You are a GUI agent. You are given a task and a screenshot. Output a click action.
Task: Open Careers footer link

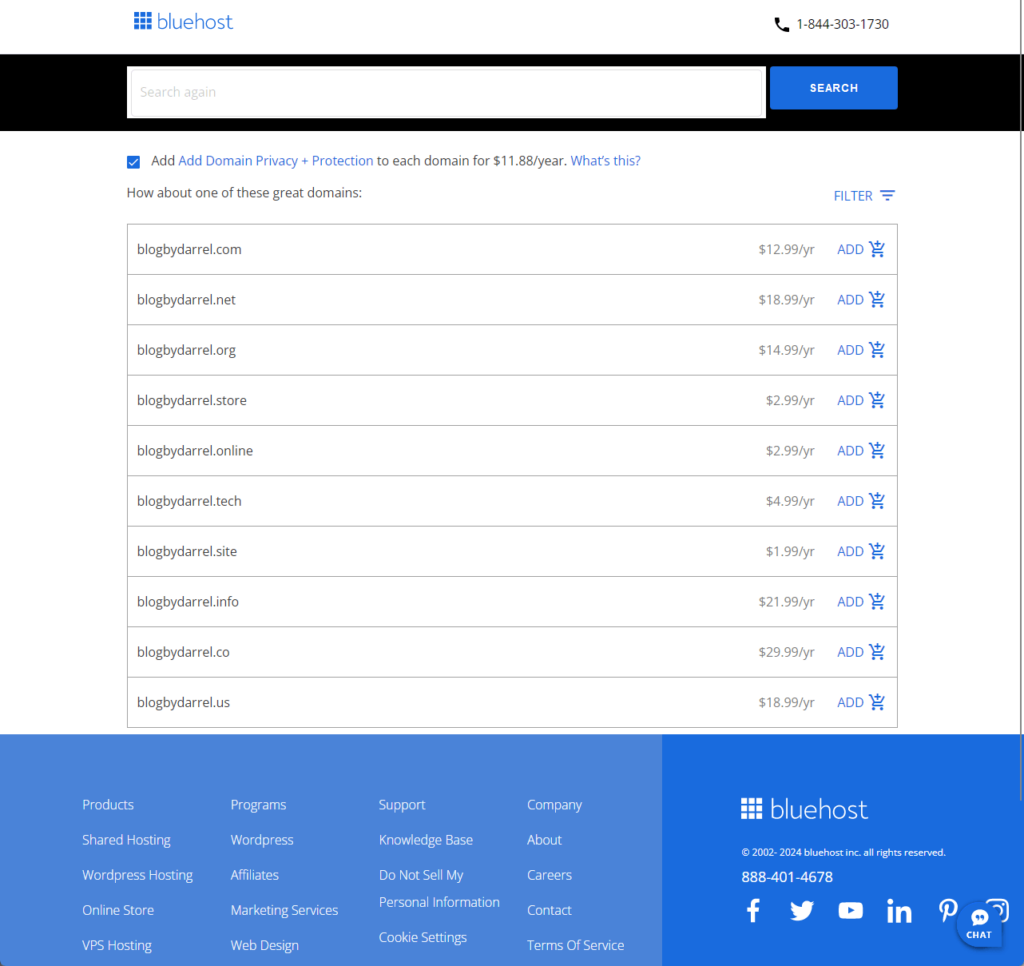pos(549,875)
